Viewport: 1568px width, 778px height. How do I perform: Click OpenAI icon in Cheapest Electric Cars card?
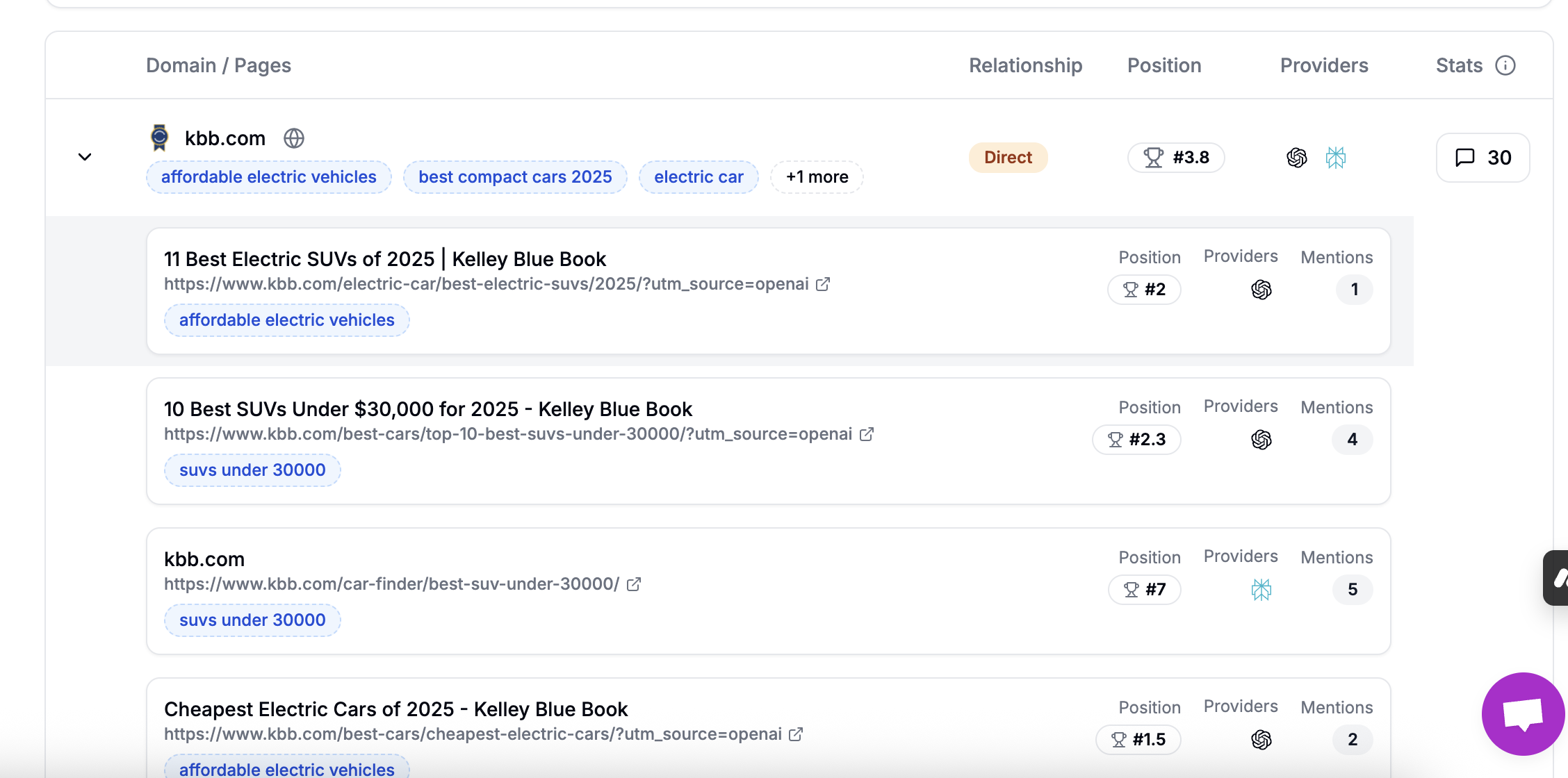click(1261, 740)
